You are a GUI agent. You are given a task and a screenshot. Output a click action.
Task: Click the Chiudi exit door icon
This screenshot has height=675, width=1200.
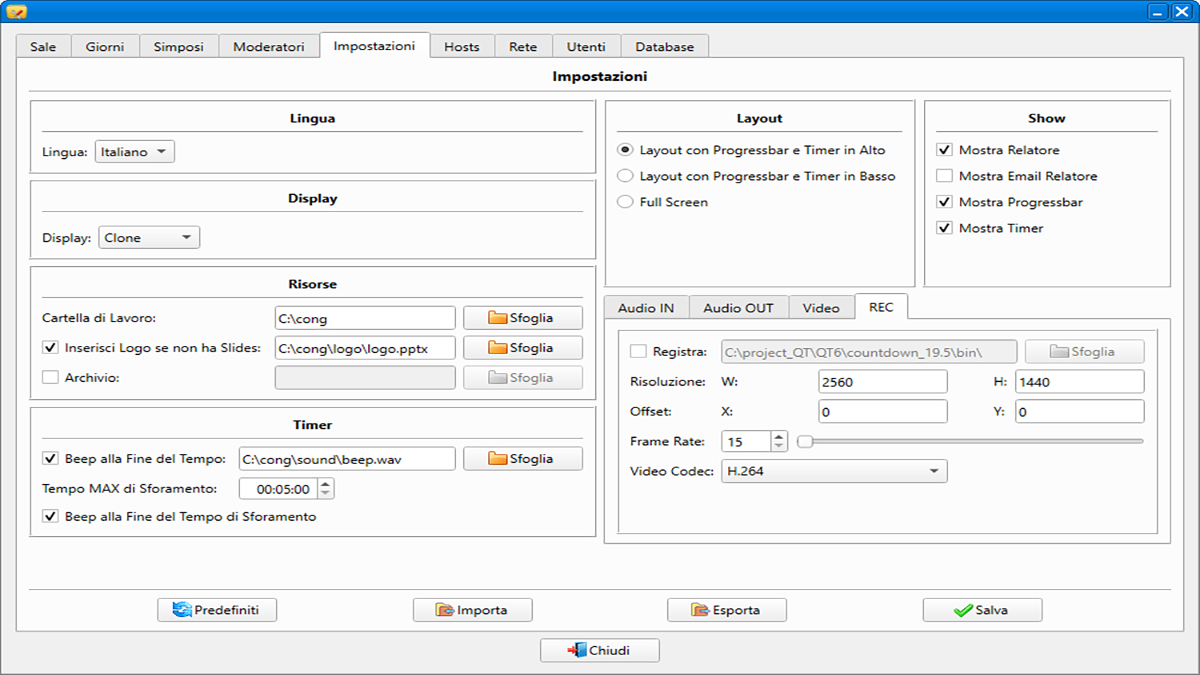577,650
